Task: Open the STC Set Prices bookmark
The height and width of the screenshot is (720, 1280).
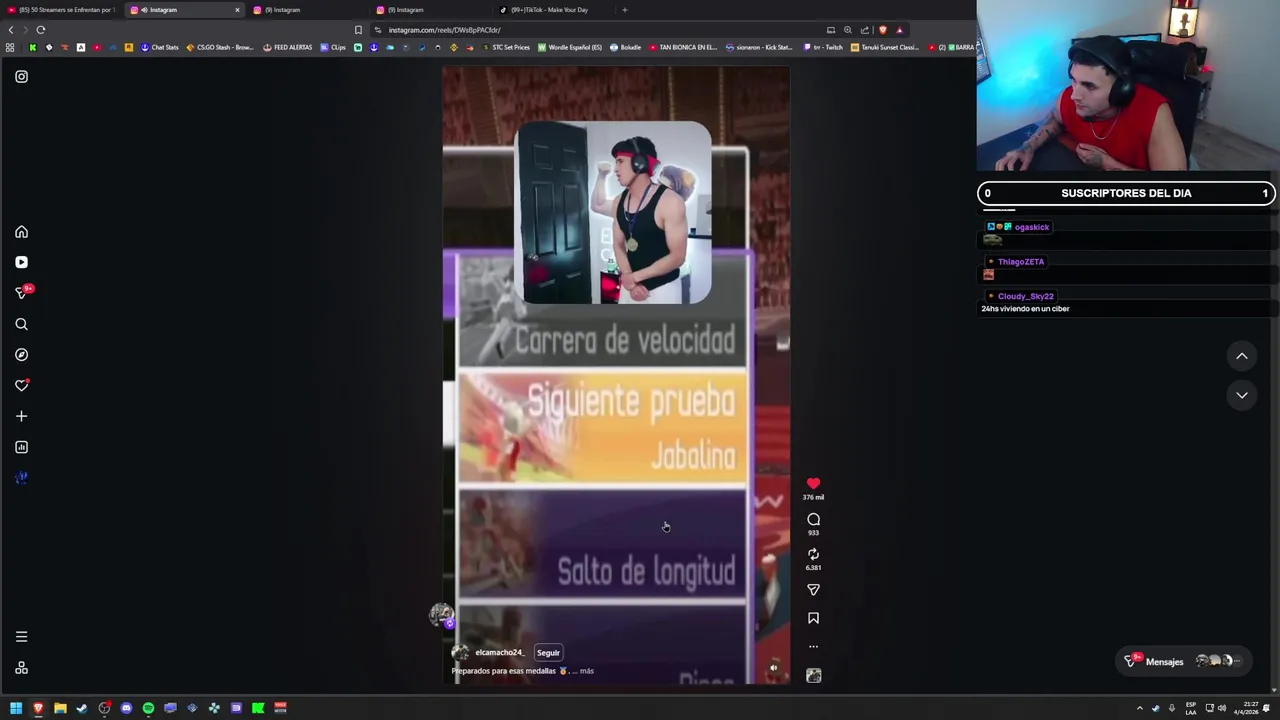Action: pyautogui.click(x=506, y=47)
